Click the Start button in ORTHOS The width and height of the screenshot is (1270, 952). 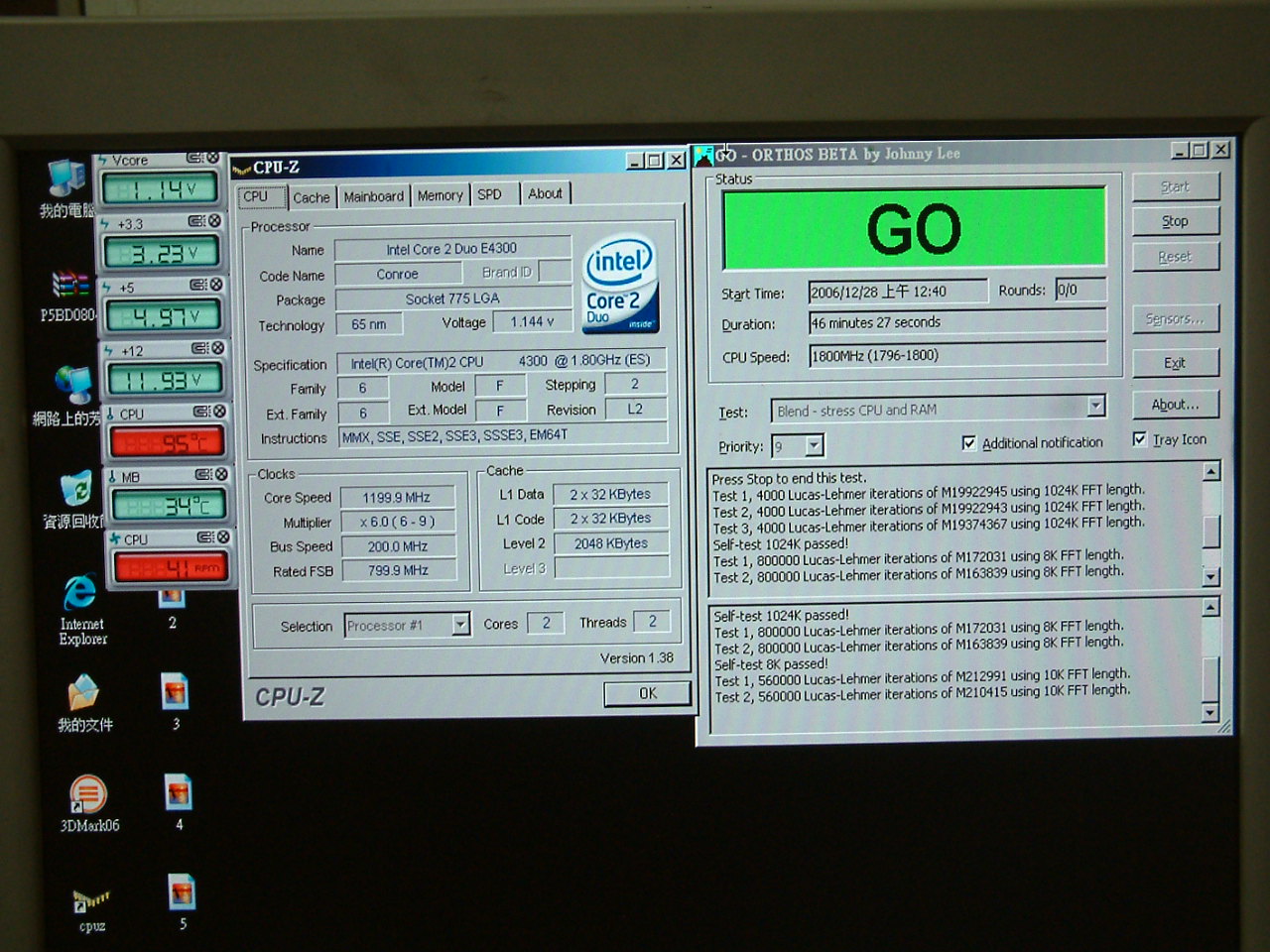tap(1175, 186)
